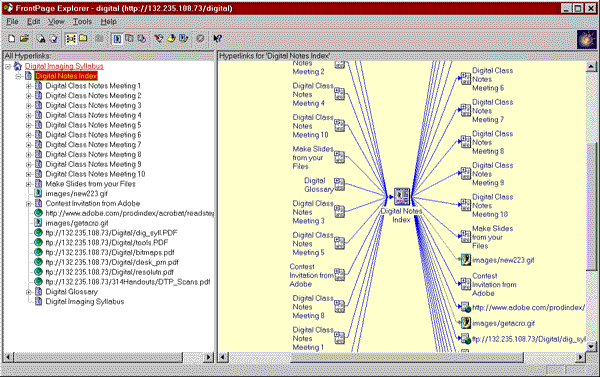Collapse the Digital Imaging Syllabus root node
The width and height of the screenshot is (600, 377).
pos(8,67)
